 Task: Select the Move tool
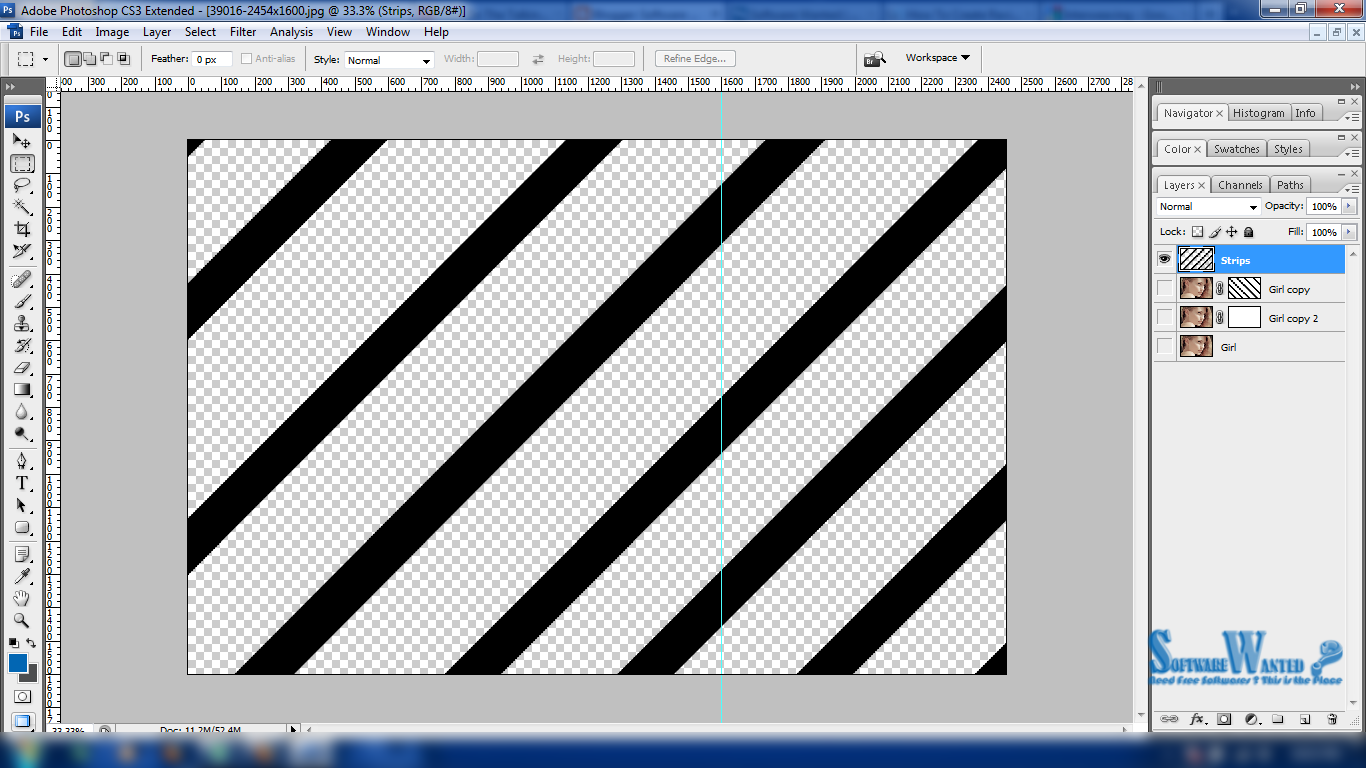coord(22,141)
